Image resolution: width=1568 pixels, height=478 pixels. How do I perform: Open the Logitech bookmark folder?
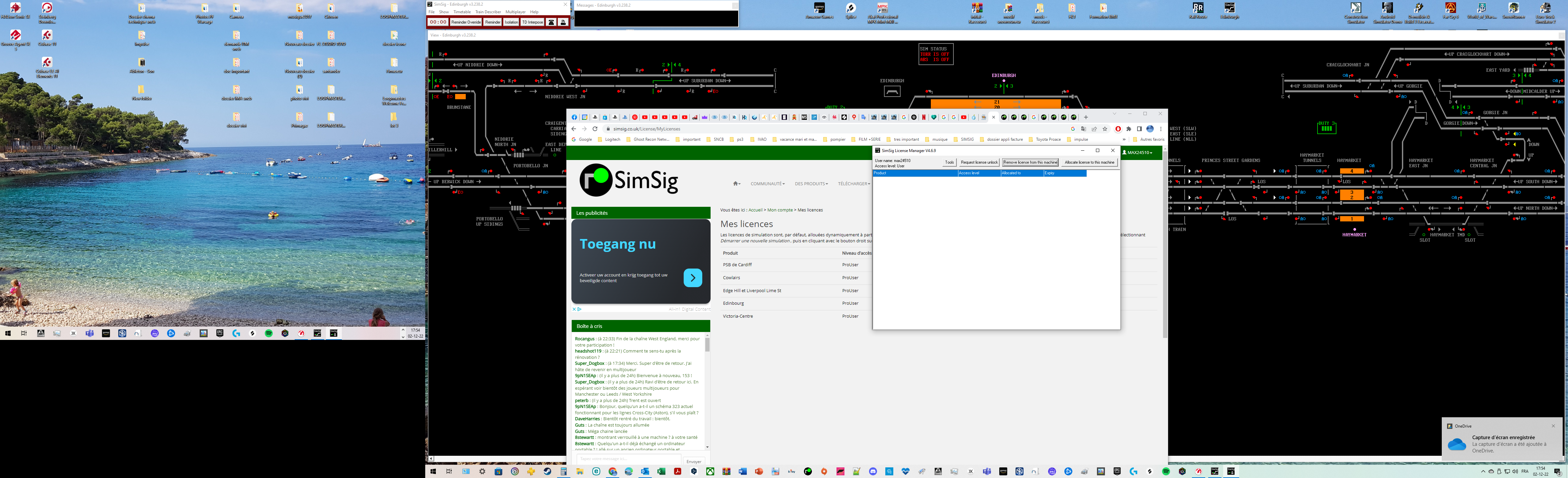click(x=609, y=139)
